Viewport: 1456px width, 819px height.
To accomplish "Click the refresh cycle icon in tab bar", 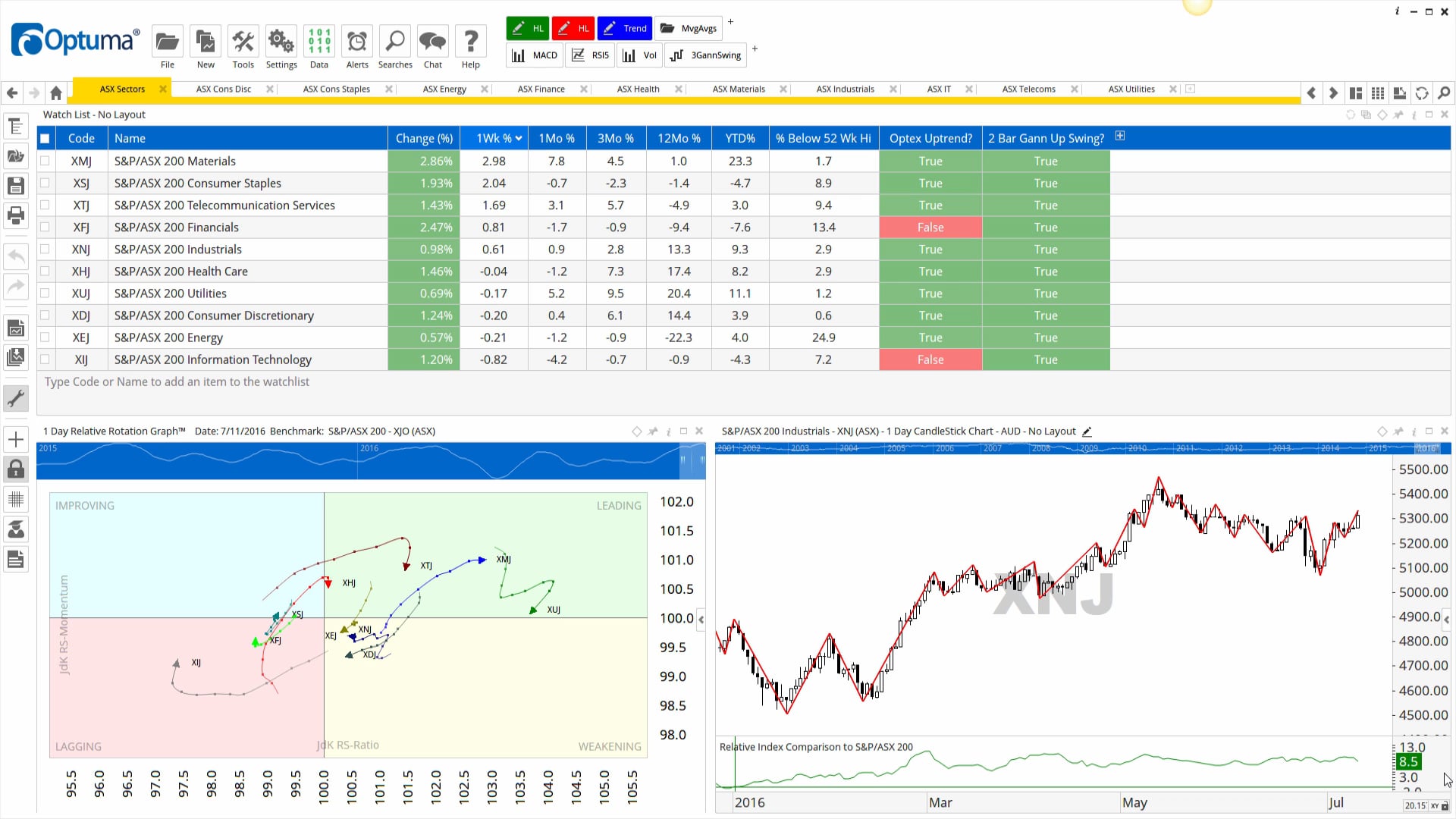I will click(1422, 93).
